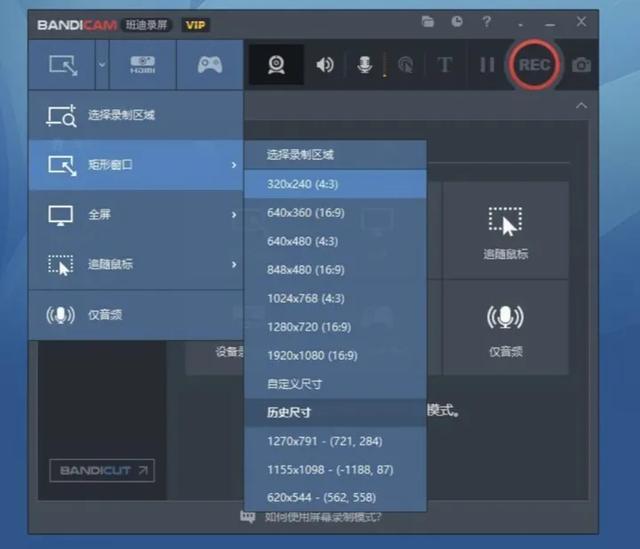
Task: Open the screen mode dropdown arrow
Action: (x=102, y=65)
